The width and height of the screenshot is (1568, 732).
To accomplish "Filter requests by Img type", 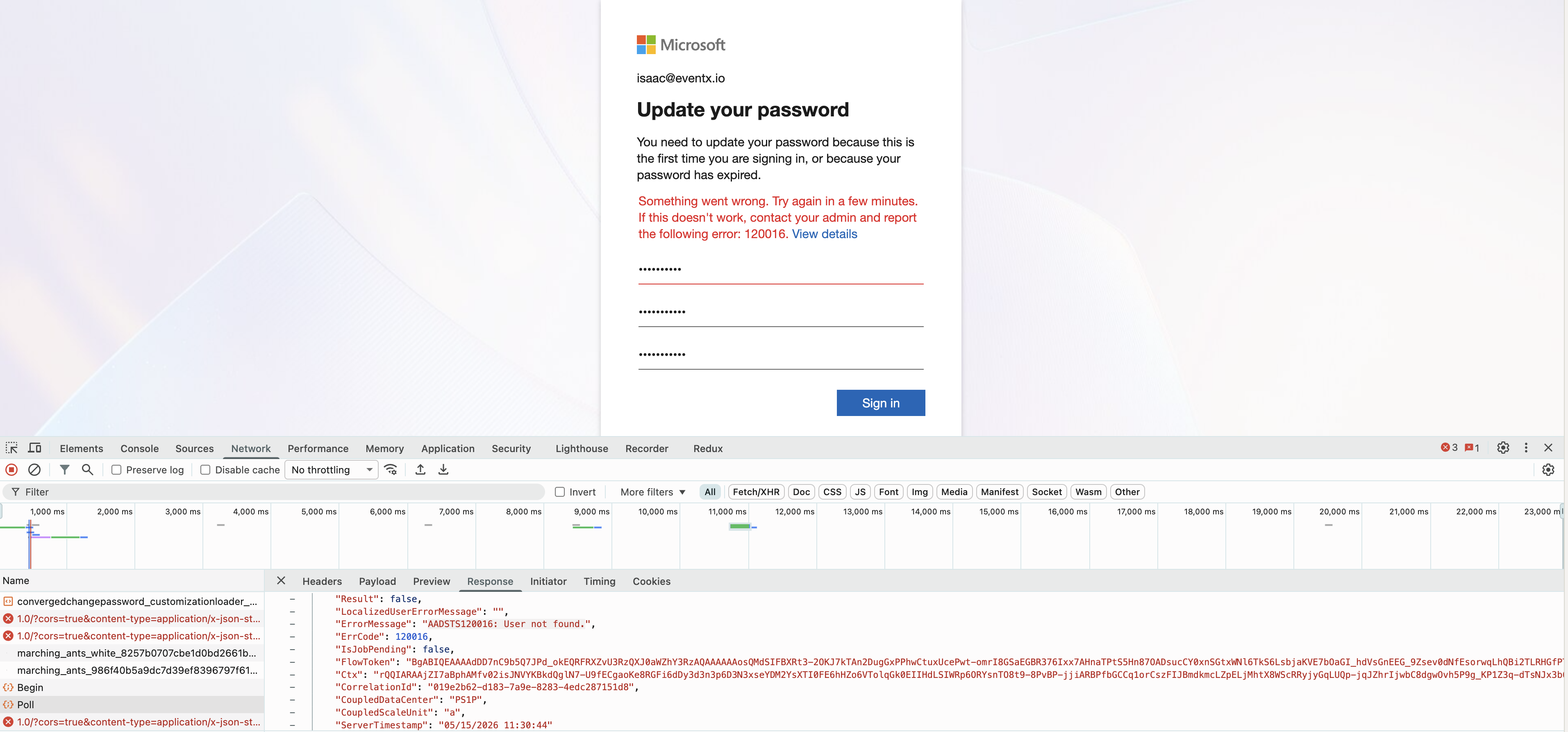I will coord(920,492).
